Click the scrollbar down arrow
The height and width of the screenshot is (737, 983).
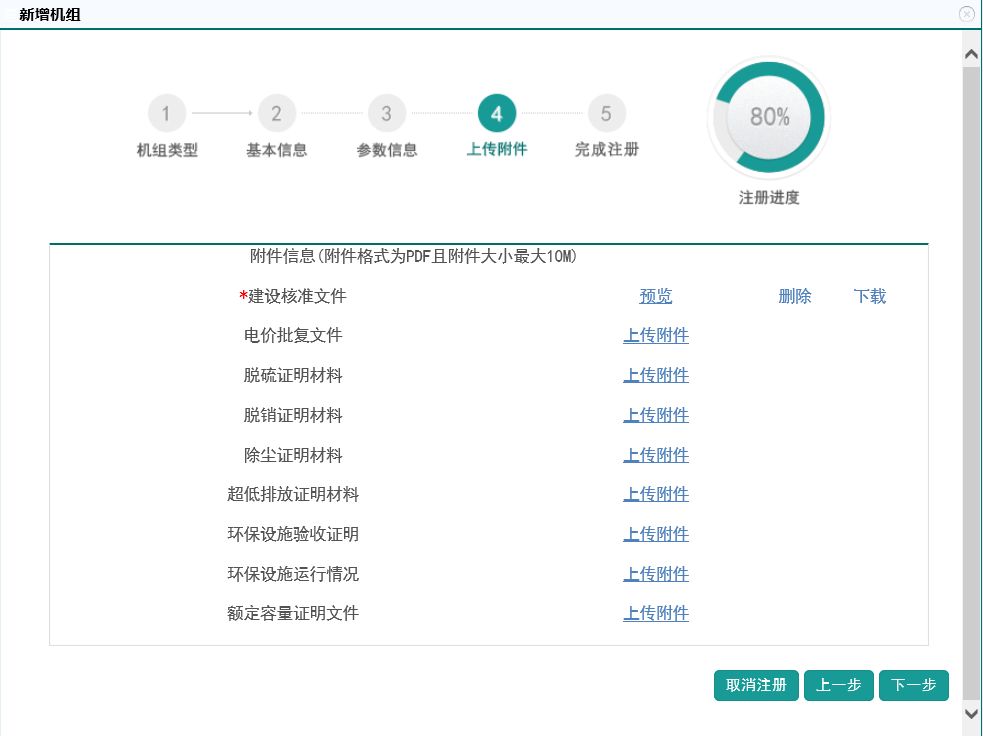[x=971, y=713]
